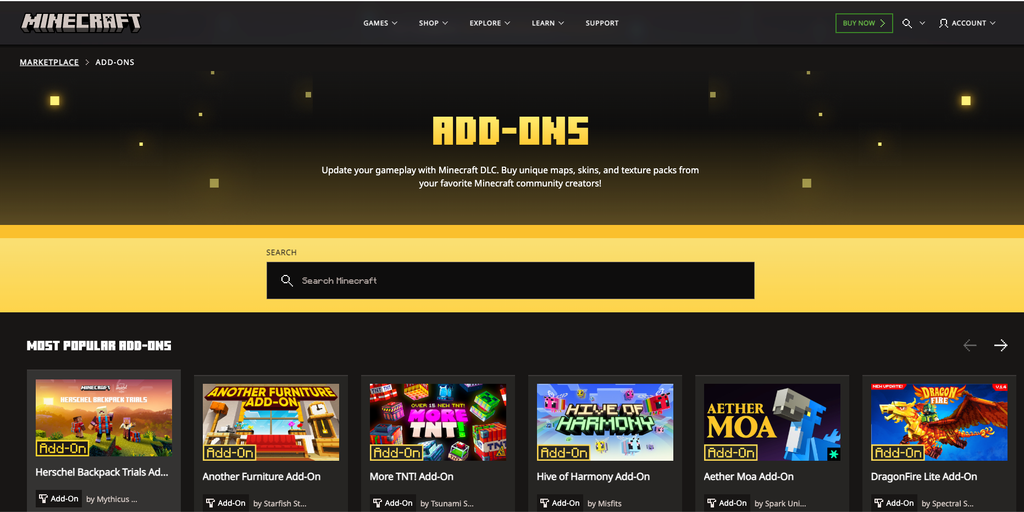
Task: Click the DragonFire Lite Add-On title
Action: [x=924, y=477]
